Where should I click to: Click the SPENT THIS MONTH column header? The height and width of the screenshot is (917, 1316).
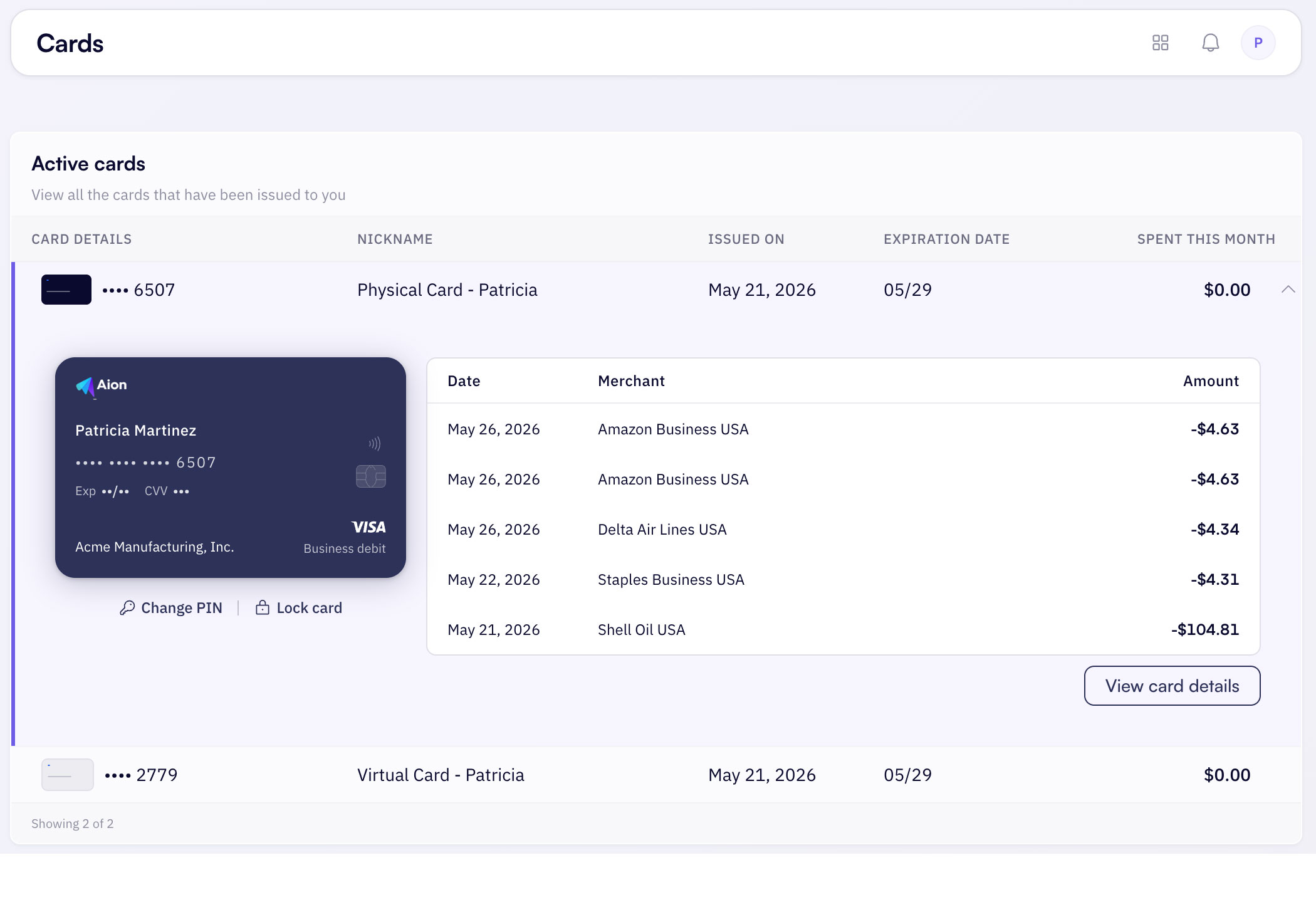coord(1206,239)
